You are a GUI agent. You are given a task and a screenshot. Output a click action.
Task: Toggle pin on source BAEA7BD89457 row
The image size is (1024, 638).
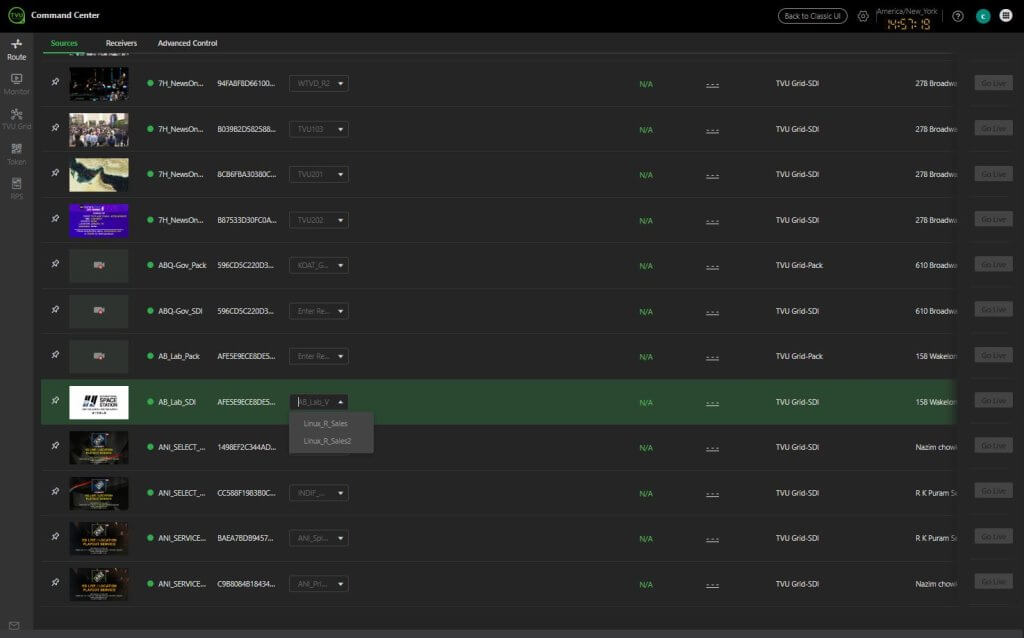[55, 537]
